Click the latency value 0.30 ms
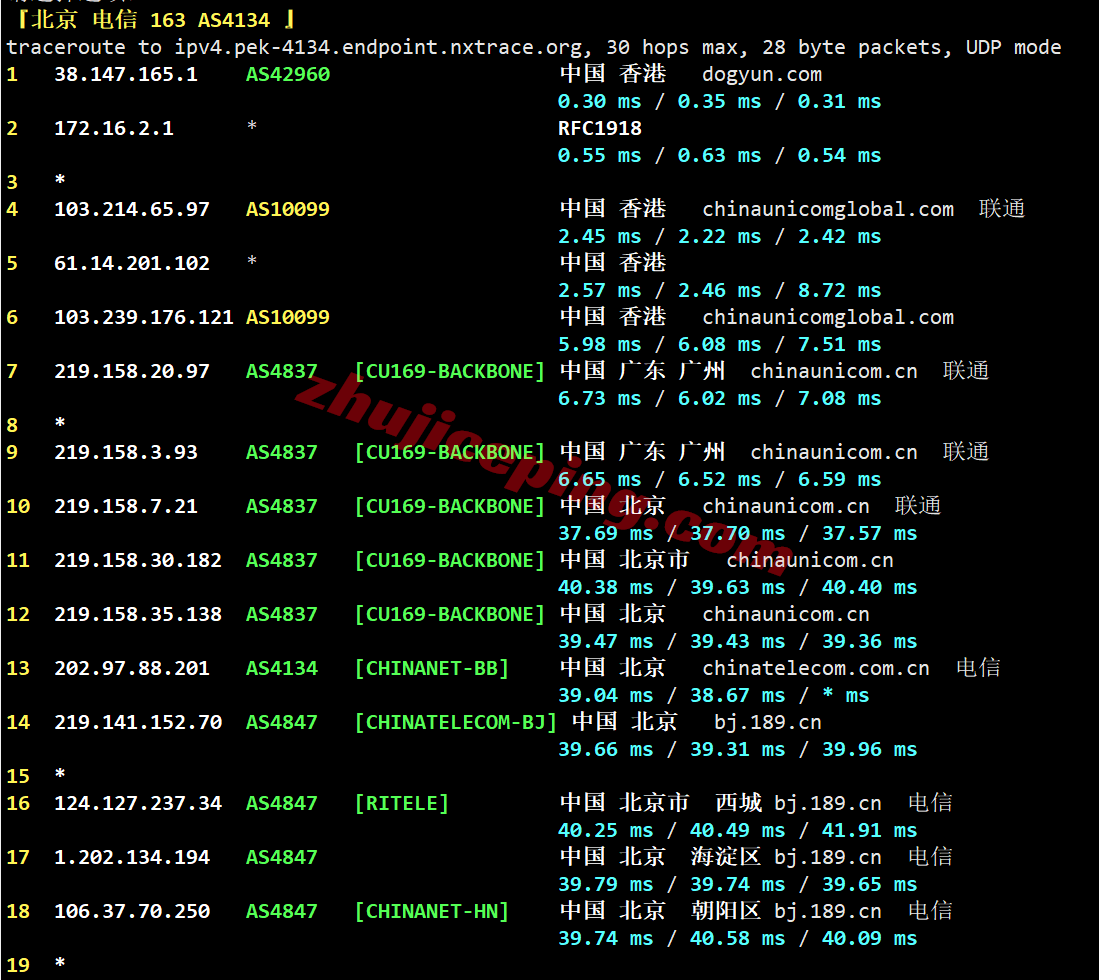The width and height of the screenshot is (1099, 980). [x=599, y=102]
